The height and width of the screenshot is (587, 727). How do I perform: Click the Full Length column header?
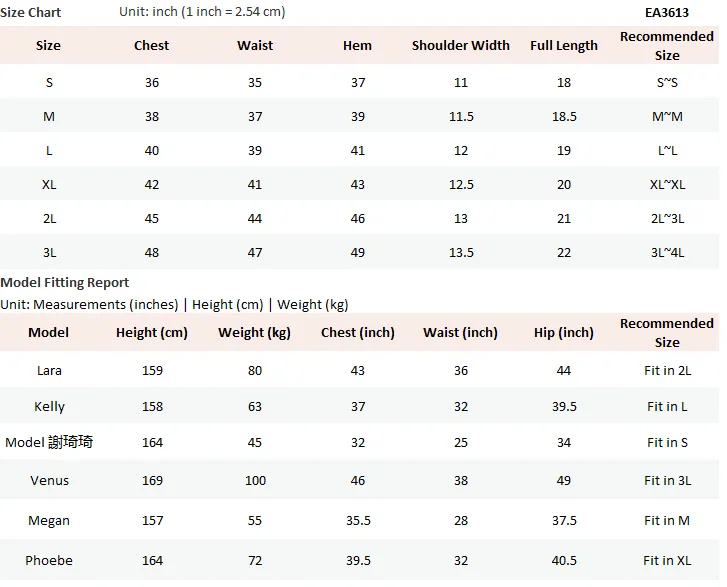pos(564,45)
